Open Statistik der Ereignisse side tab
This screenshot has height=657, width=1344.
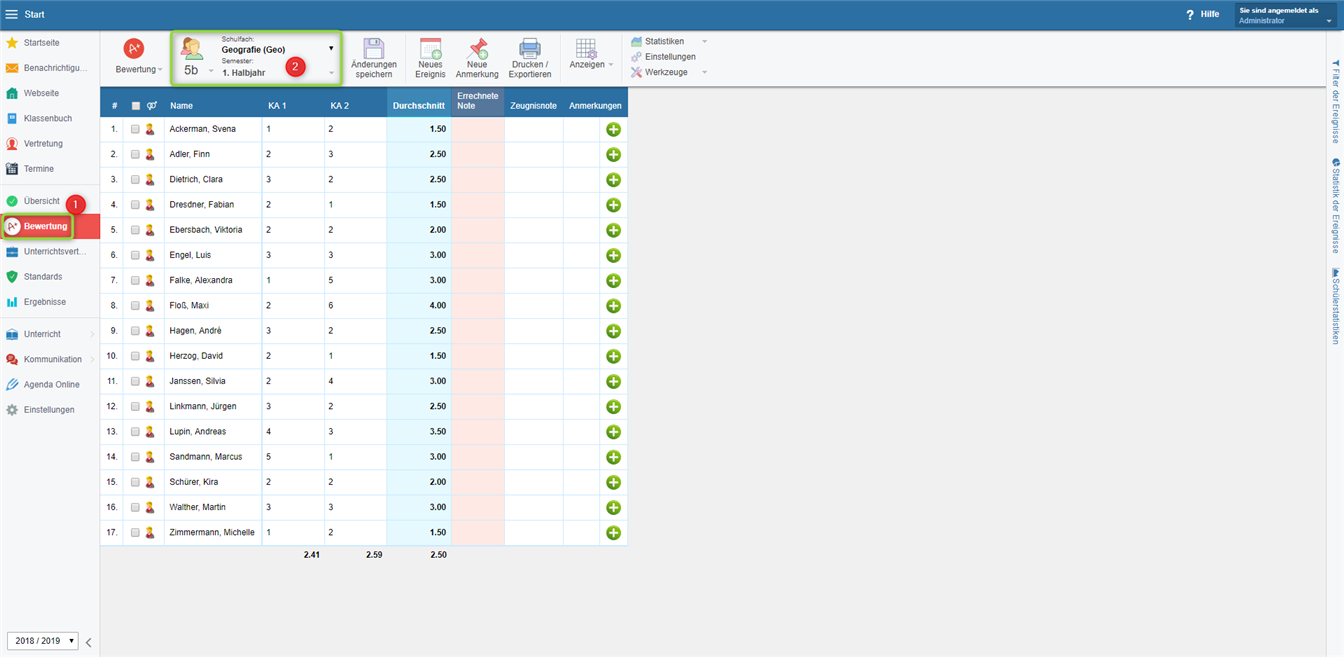(1335, 205)
